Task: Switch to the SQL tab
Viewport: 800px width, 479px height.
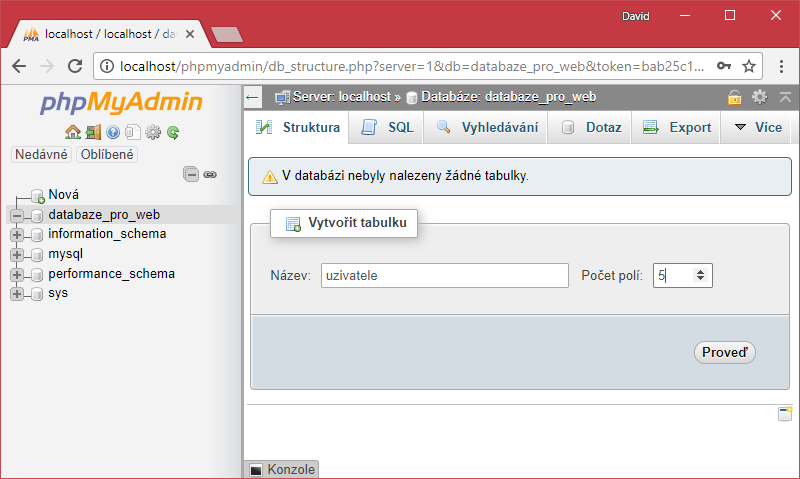Action: [x=387, y=128]
